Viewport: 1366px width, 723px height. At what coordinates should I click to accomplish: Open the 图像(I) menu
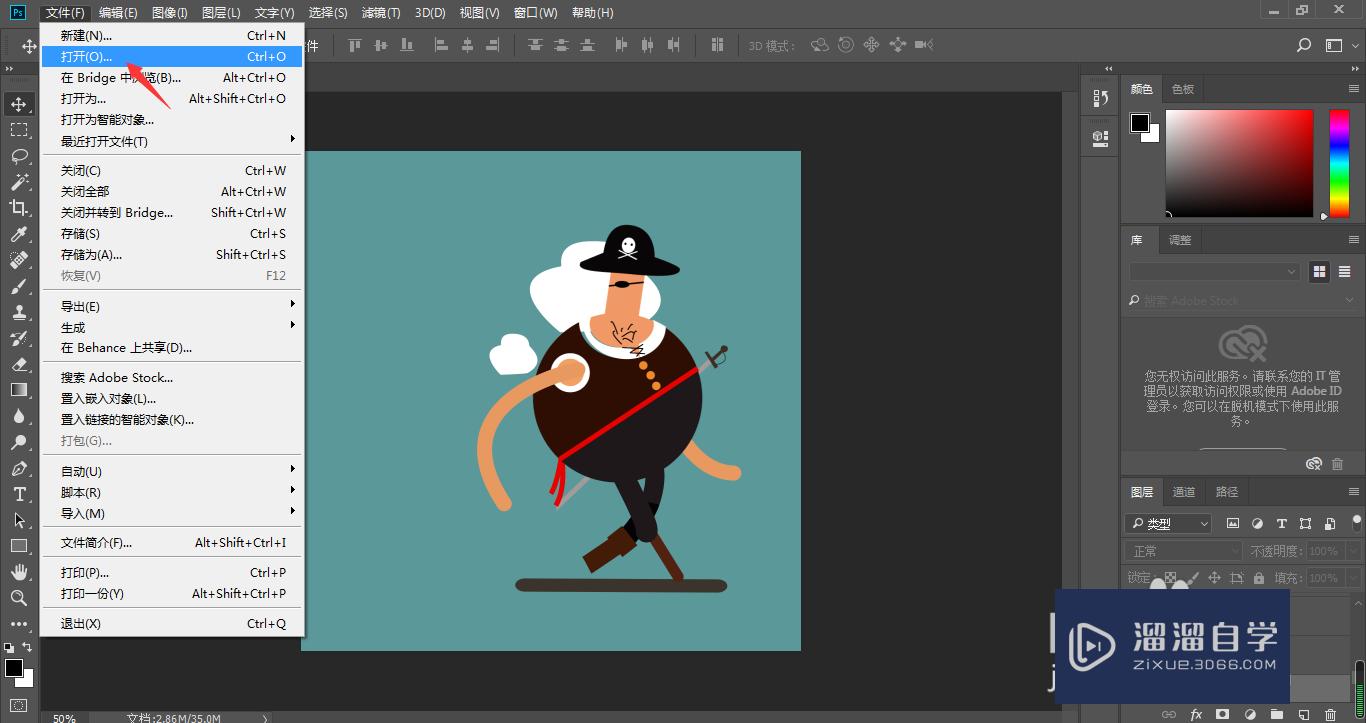pyautogui.click(x=170, y=13)
